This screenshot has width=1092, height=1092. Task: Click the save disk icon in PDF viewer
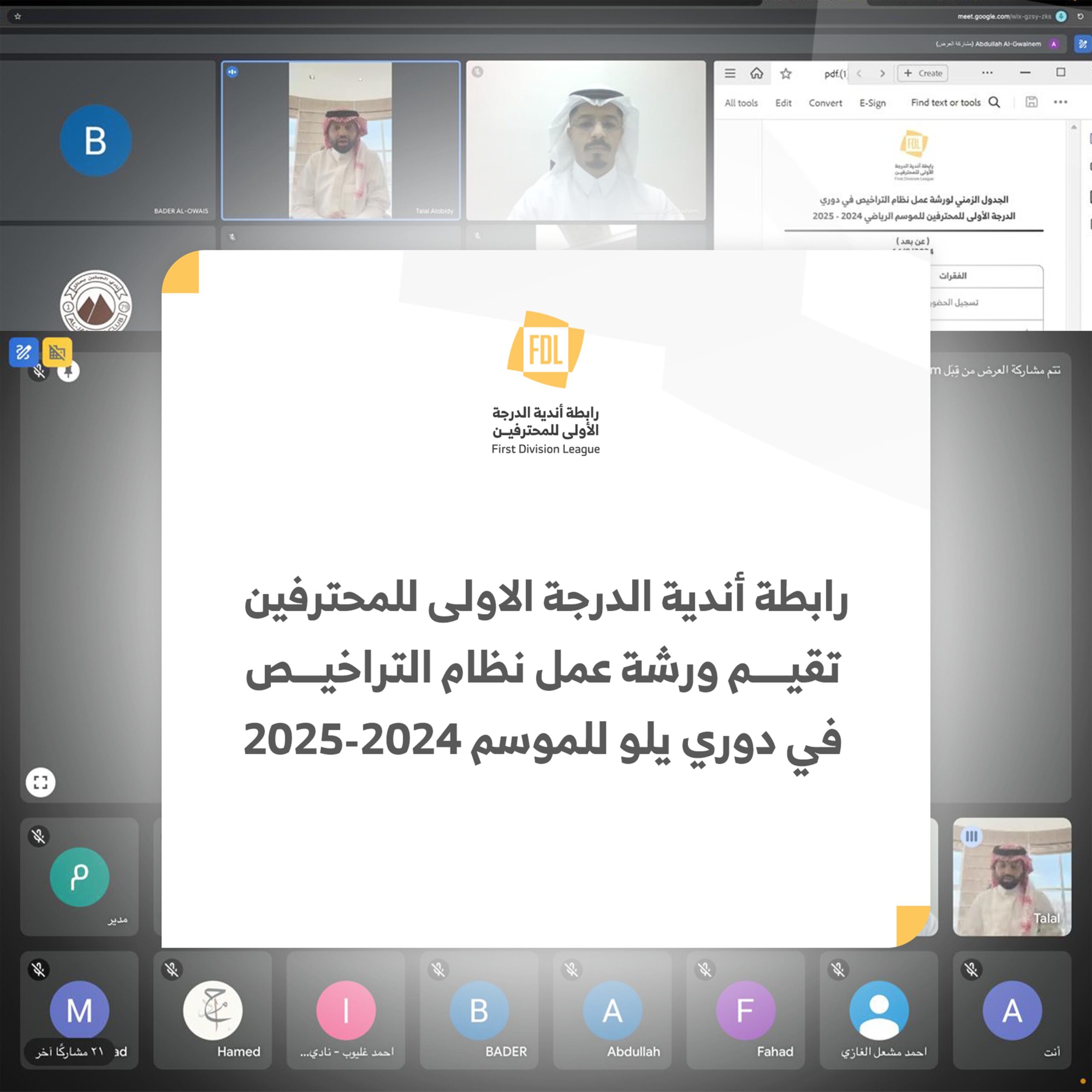[1031, 102]
